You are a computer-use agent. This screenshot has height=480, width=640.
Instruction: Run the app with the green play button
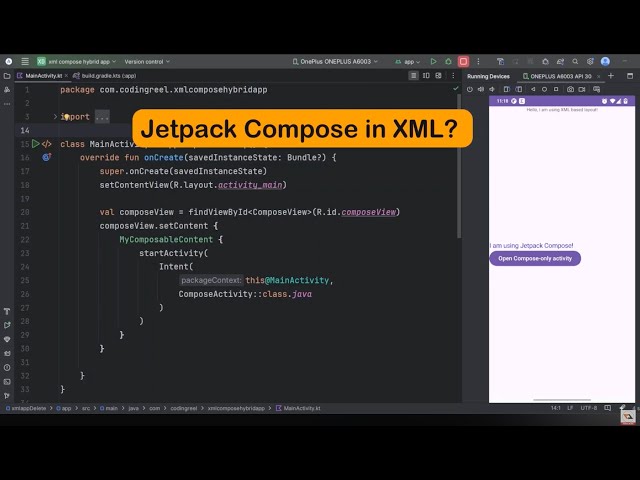pos(433,62)
